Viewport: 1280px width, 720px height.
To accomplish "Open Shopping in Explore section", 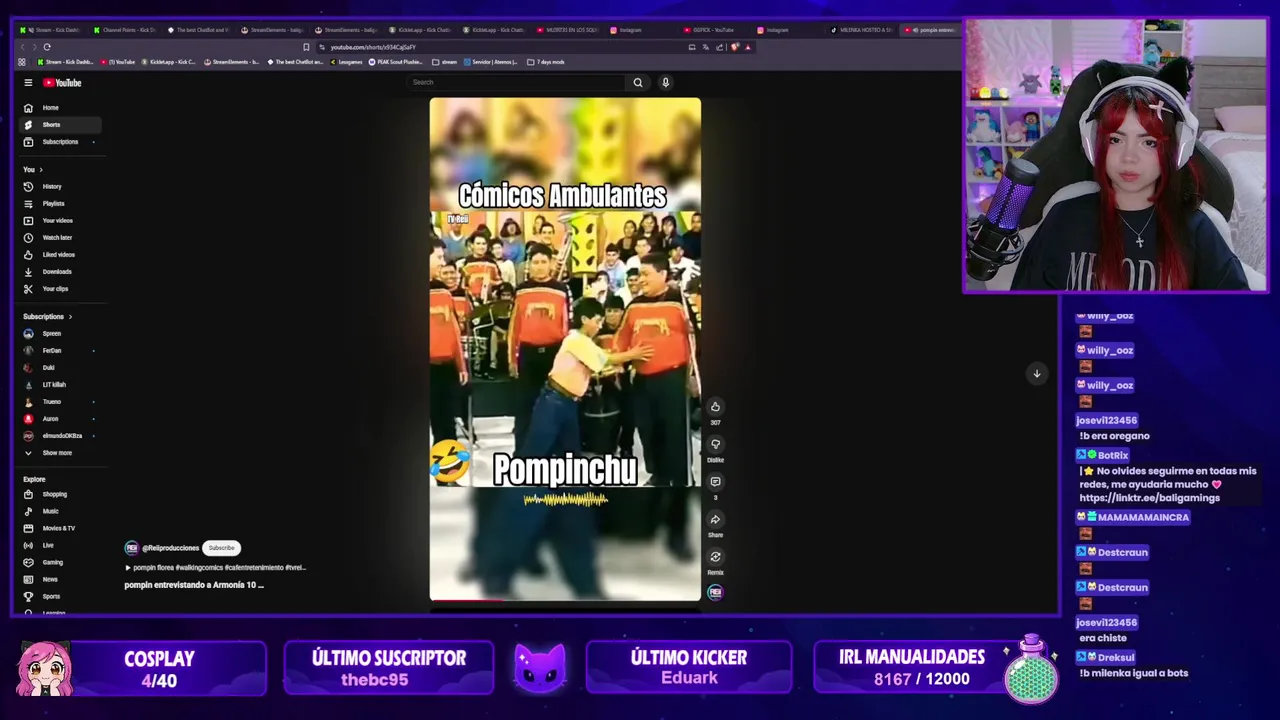I will point(60,494).
